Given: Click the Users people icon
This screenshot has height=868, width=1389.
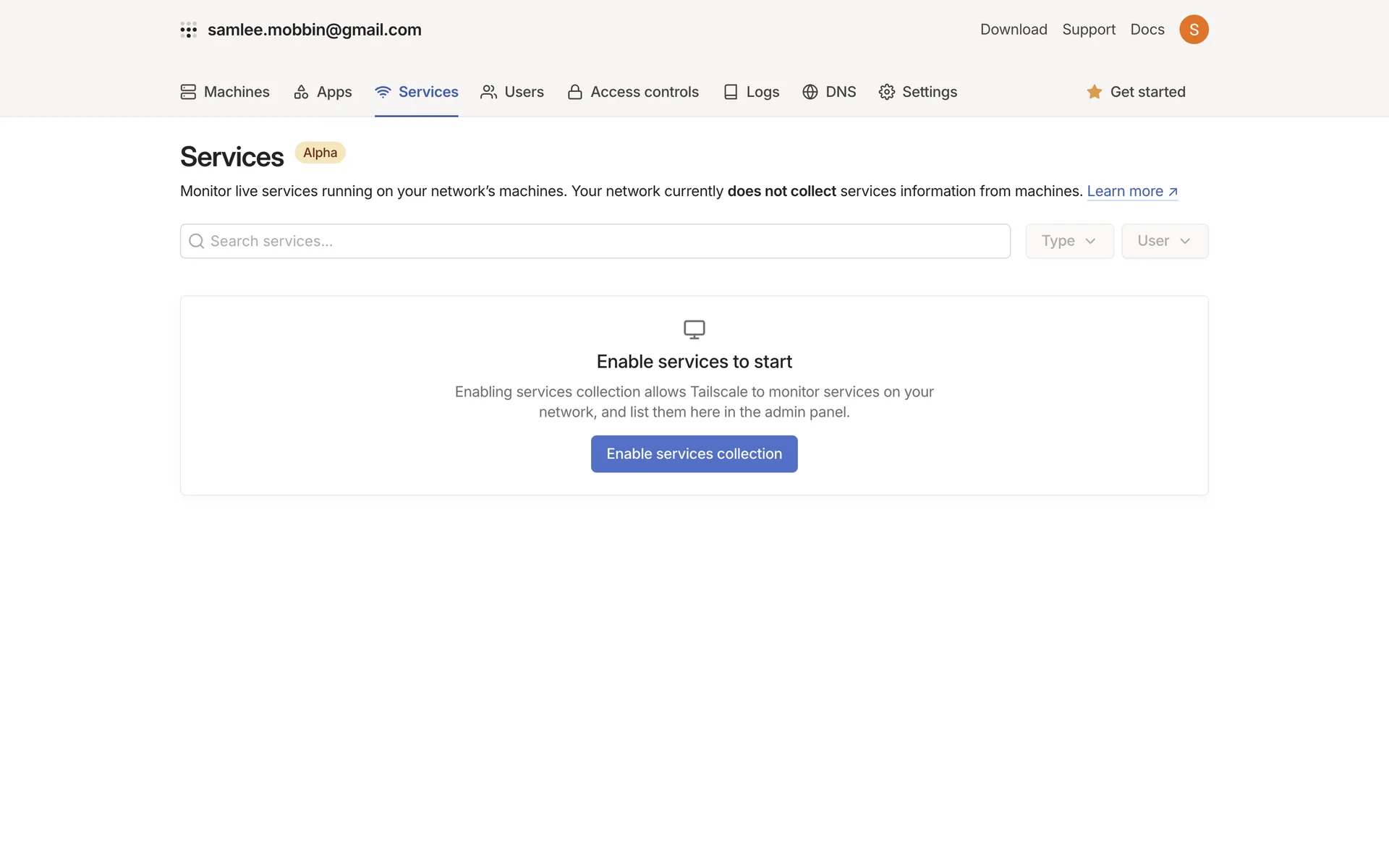Looking at the screenshot, I should (489, 92).
